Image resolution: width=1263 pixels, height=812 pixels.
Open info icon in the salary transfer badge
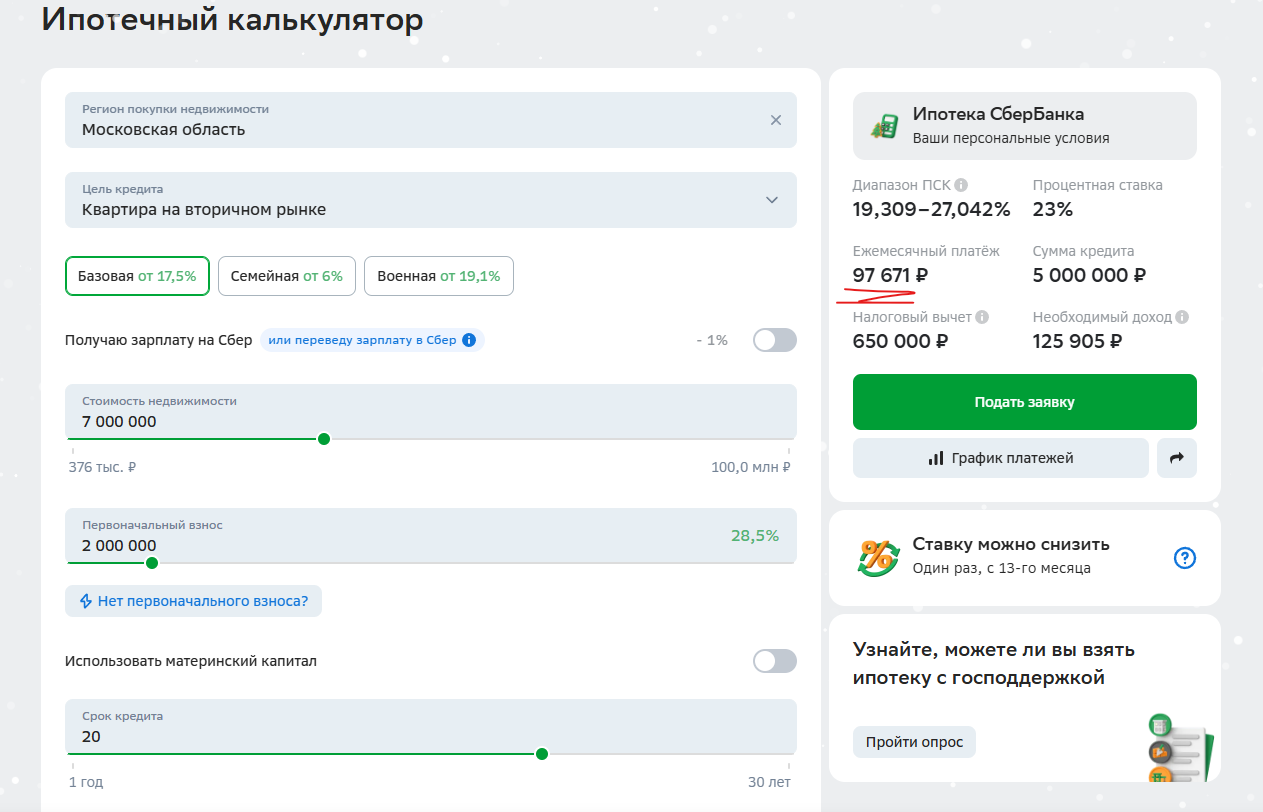(469, 340)
